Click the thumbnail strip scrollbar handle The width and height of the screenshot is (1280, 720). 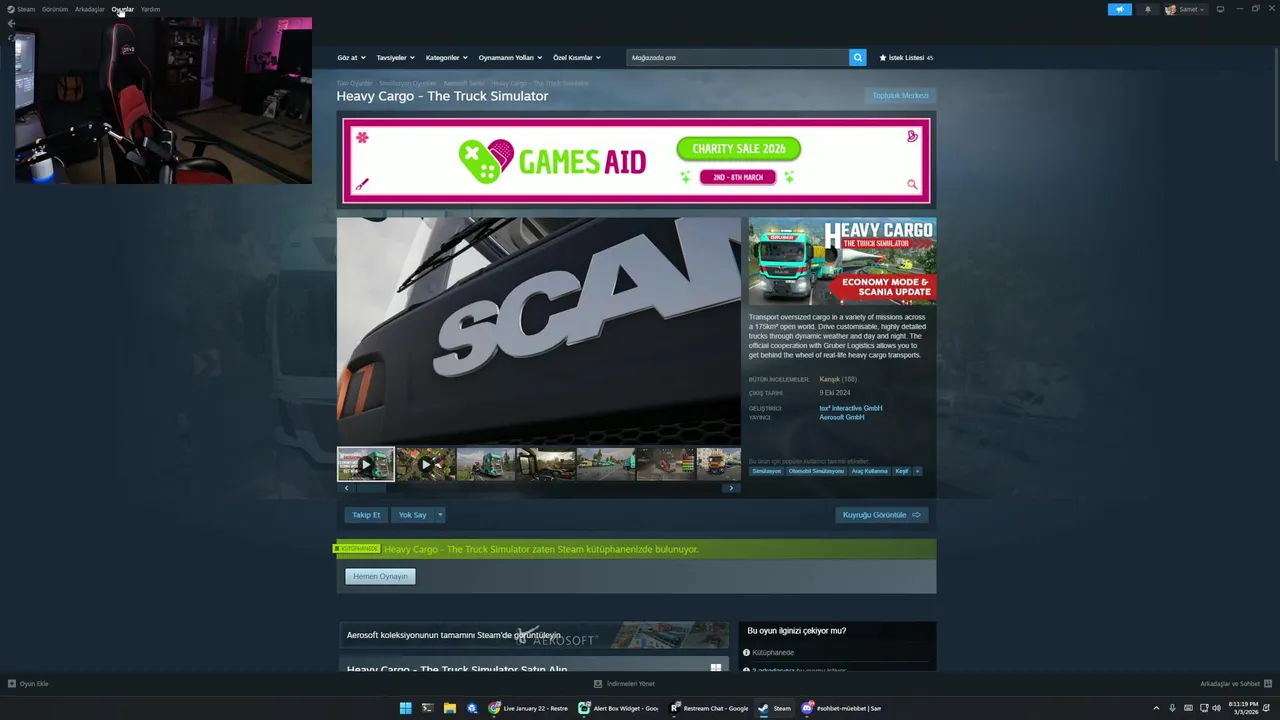(371, 488)
